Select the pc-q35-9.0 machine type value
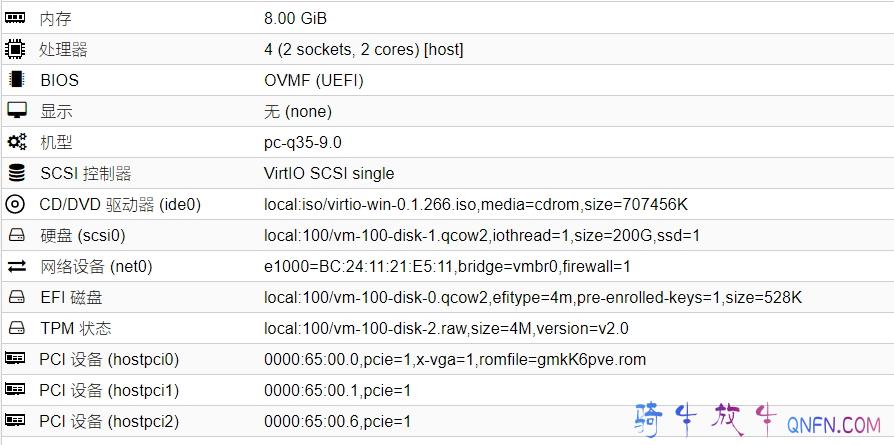This screenshot has height=445, width=894. coord(302,142)
